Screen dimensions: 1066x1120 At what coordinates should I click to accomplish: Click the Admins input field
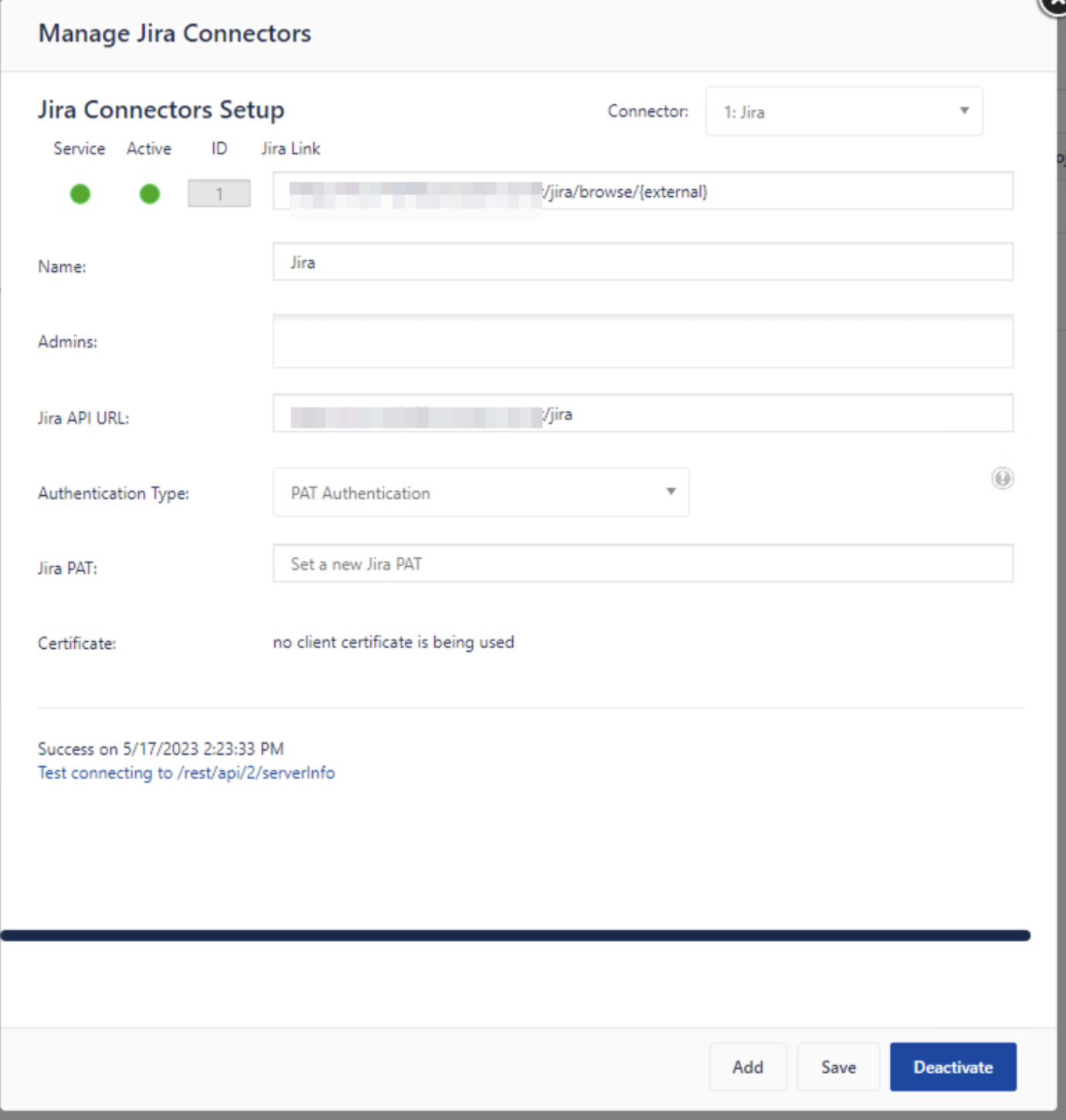point(643,341)
